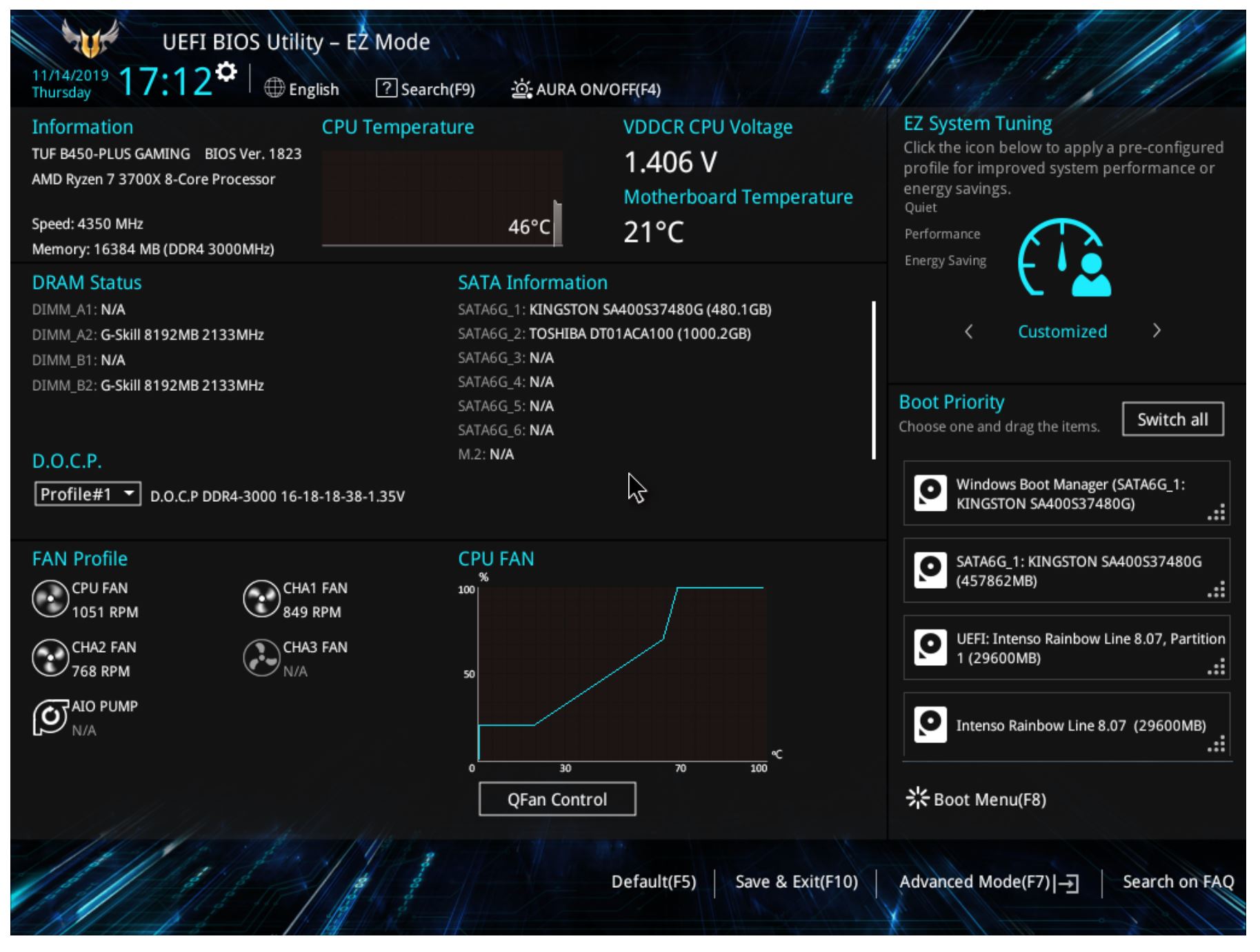Open Search(F9) text label

tap(438, 90)
